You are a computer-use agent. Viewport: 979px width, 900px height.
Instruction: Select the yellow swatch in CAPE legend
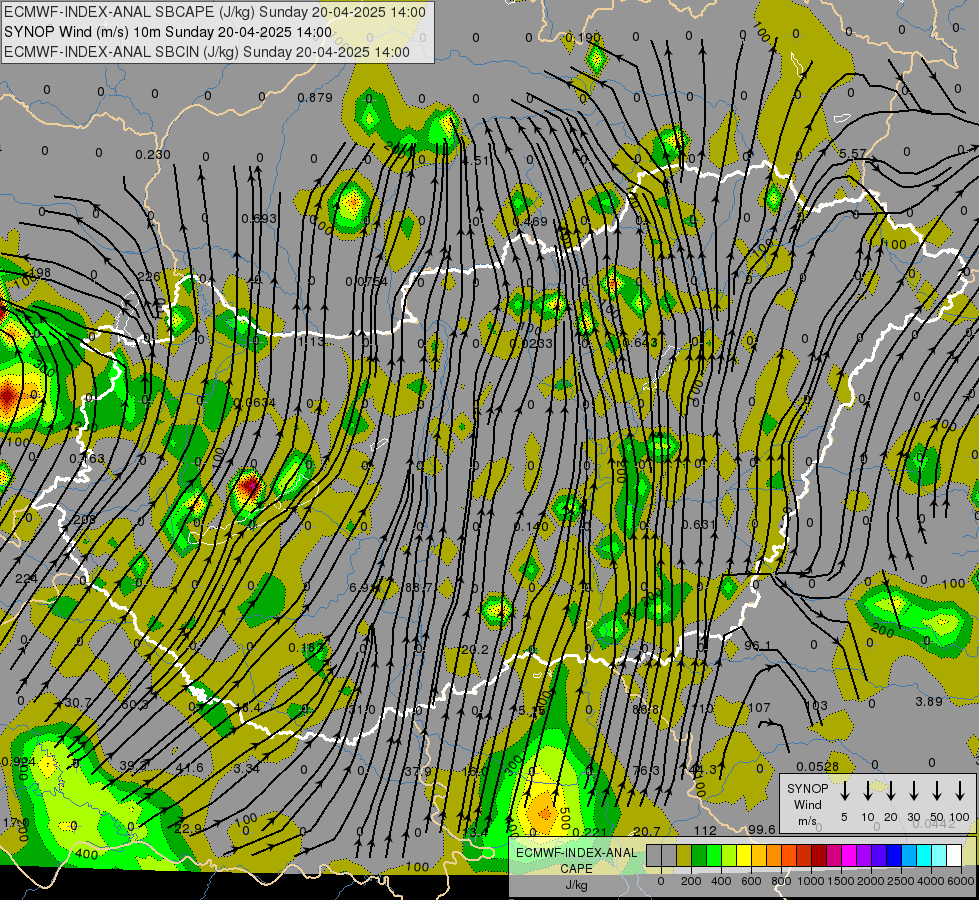(x=744, y=855)
